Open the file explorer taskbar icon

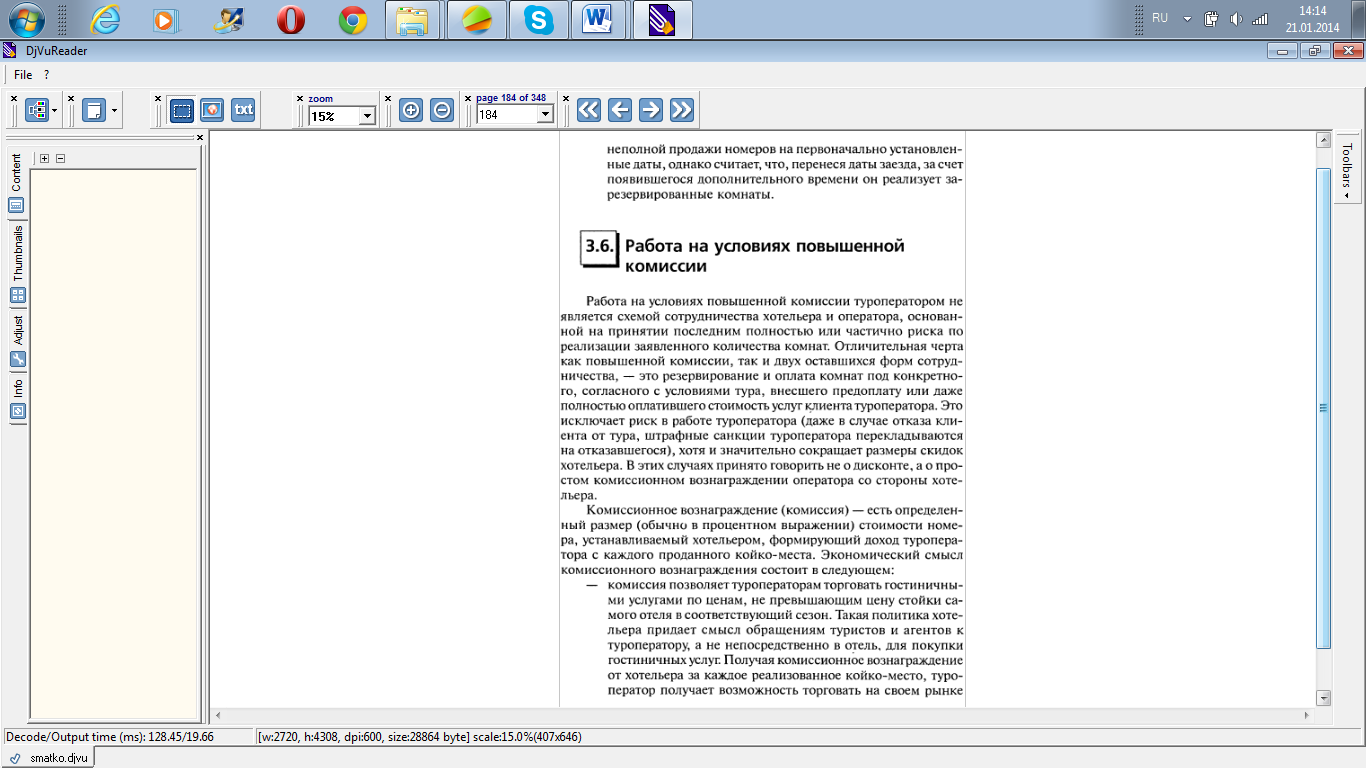click(413, 19)
